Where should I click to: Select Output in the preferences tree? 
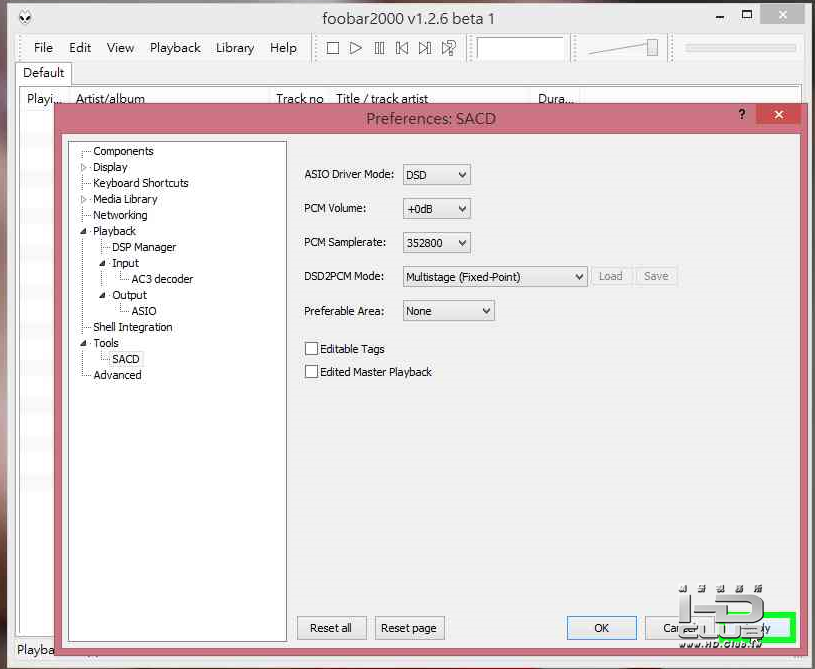tap(129, 295)
